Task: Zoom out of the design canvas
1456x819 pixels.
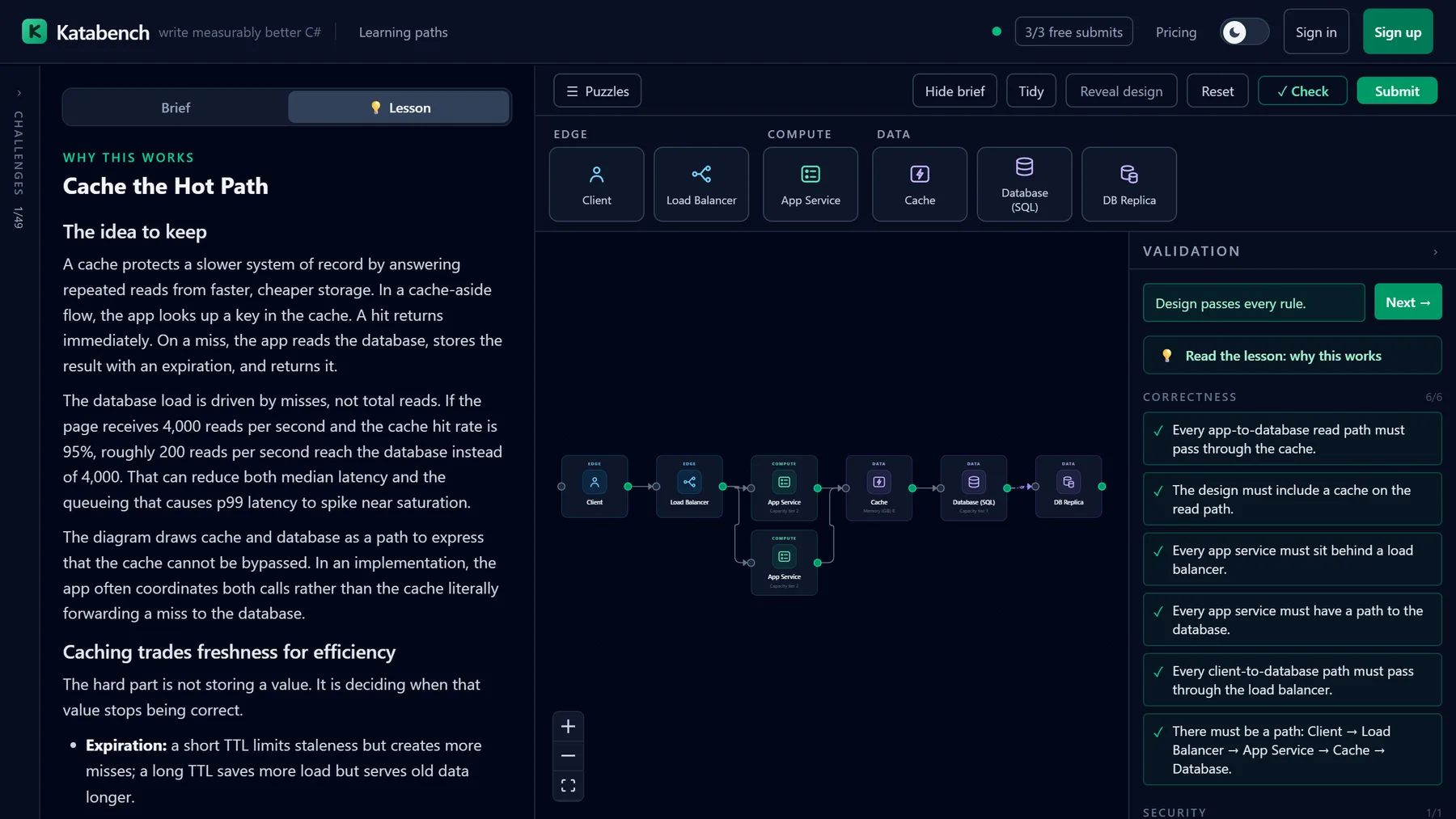Action: coord(568,756)
